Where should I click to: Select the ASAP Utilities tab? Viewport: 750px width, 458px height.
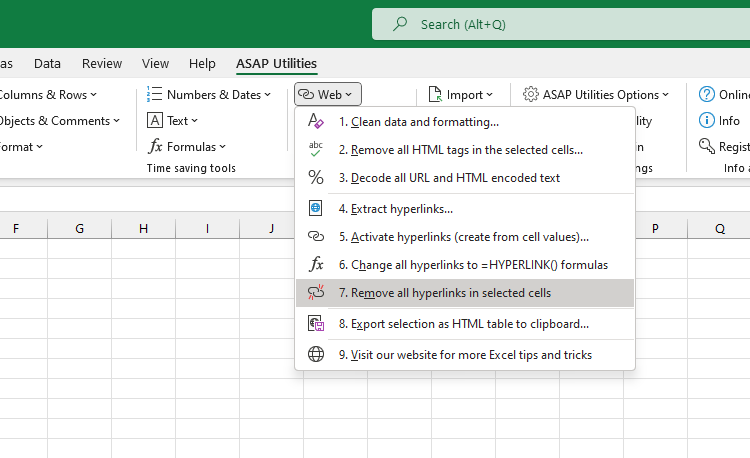tap(276, 64)
